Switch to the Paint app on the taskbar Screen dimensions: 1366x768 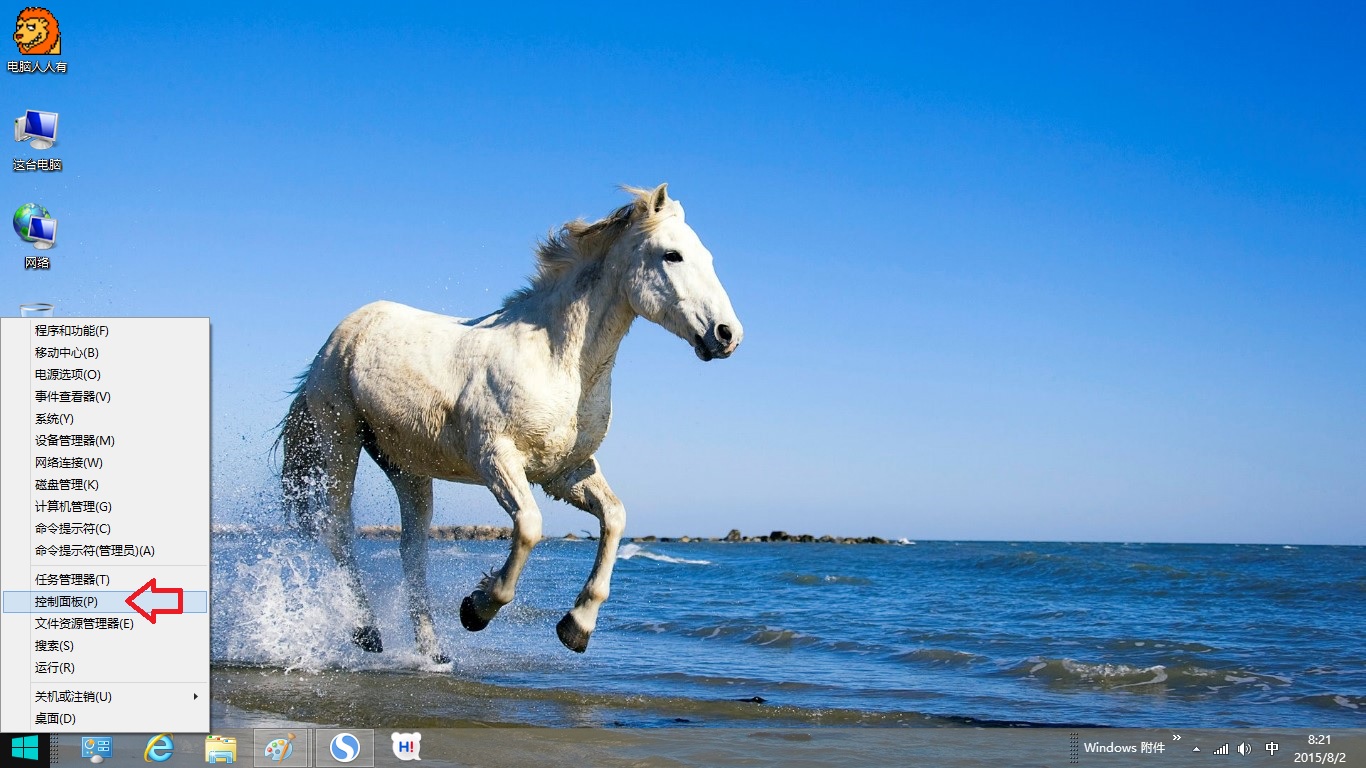[x=280, y=748]
